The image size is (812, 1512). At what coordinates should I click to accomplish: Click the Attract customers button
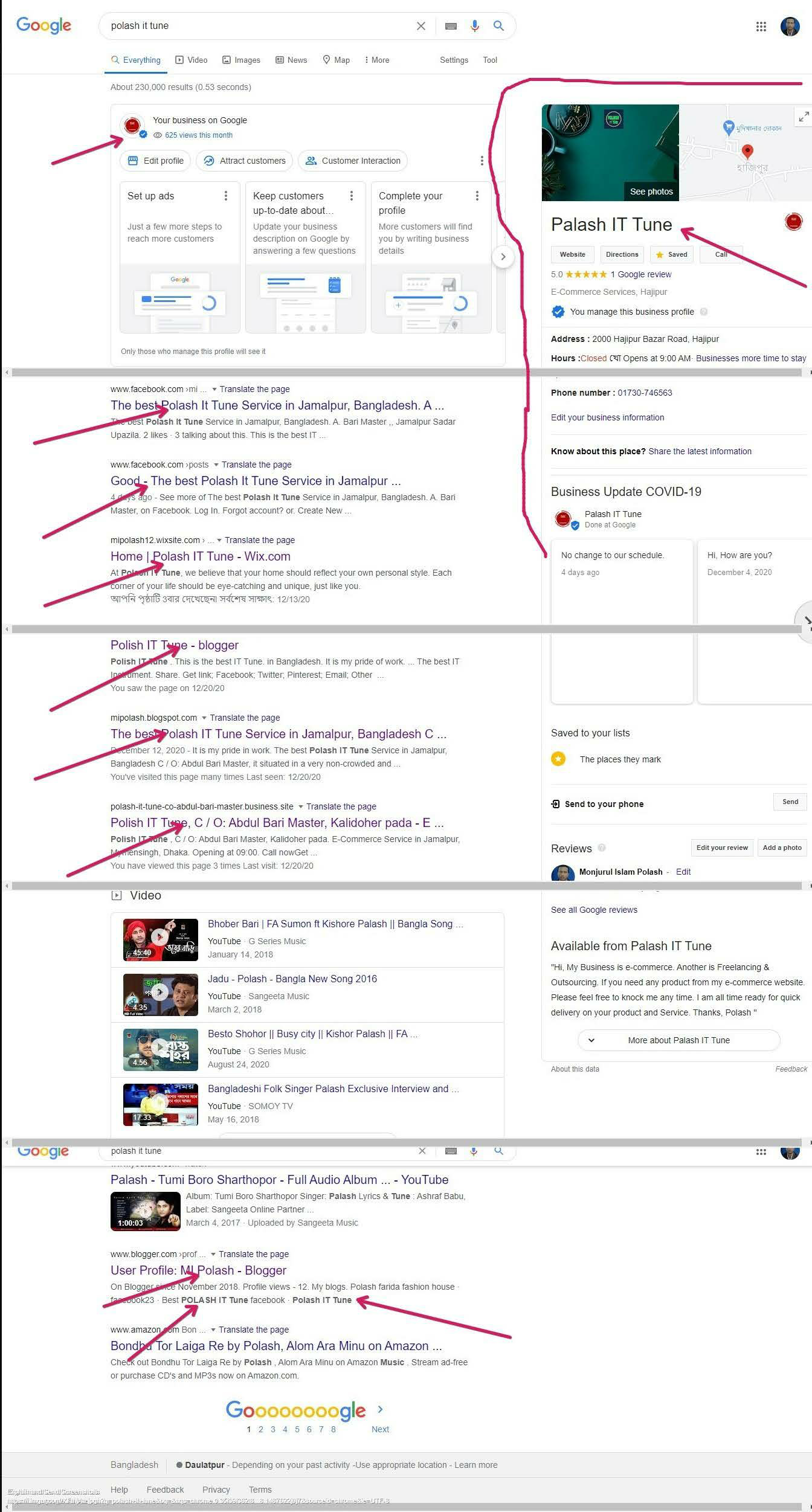(x=245, y=161)
